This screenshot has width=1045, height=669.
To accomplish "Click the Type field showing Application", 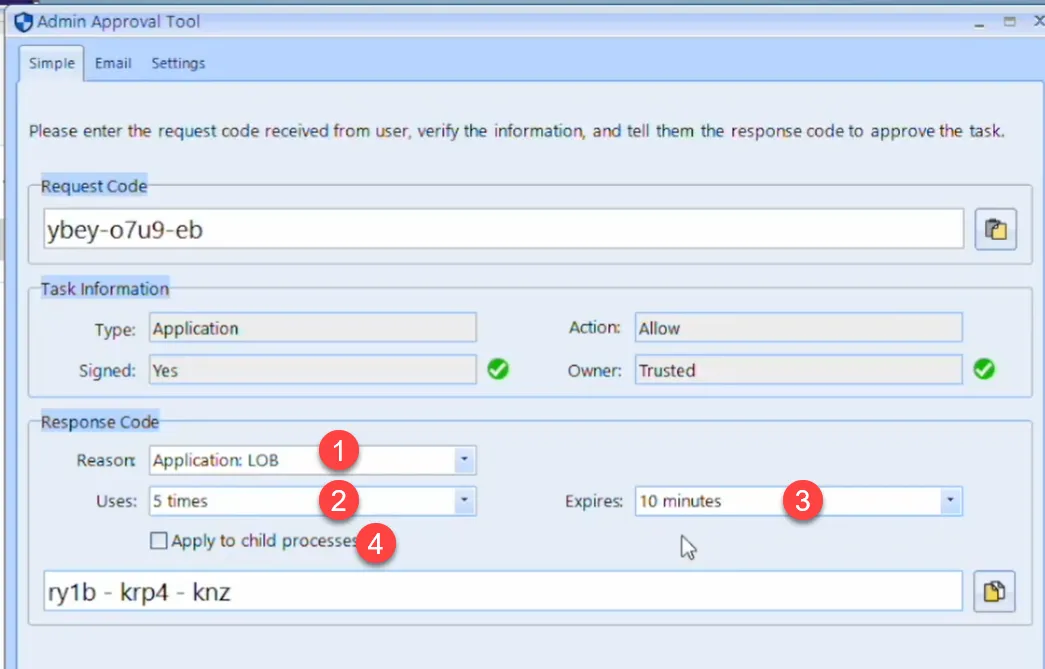I will click(x=310, y=328).
